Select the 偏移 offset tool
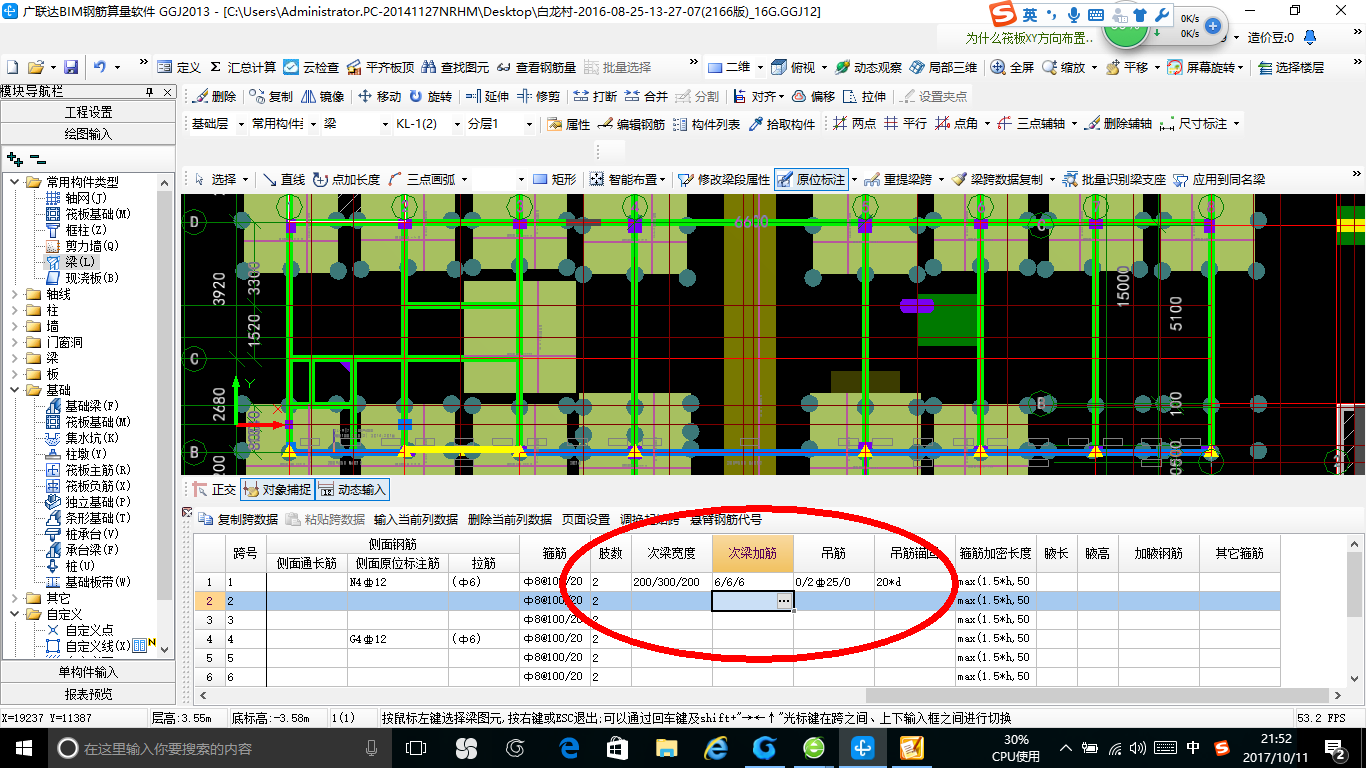The image size is (1366, 768). (814, 97)
